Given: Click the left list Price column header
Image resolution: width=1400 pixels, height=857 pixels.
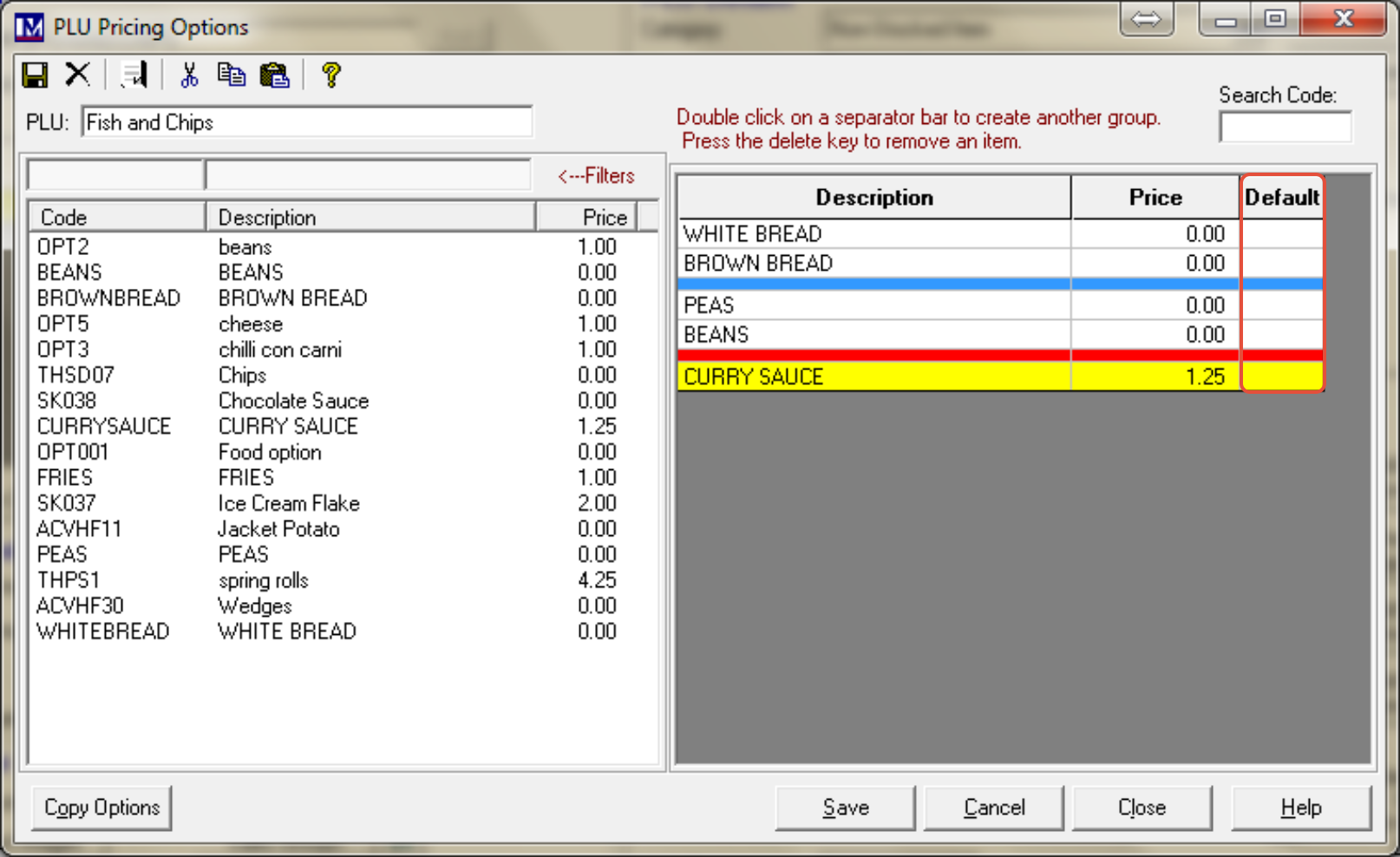Looking at the screenshot, I should (x=586, y=217).
